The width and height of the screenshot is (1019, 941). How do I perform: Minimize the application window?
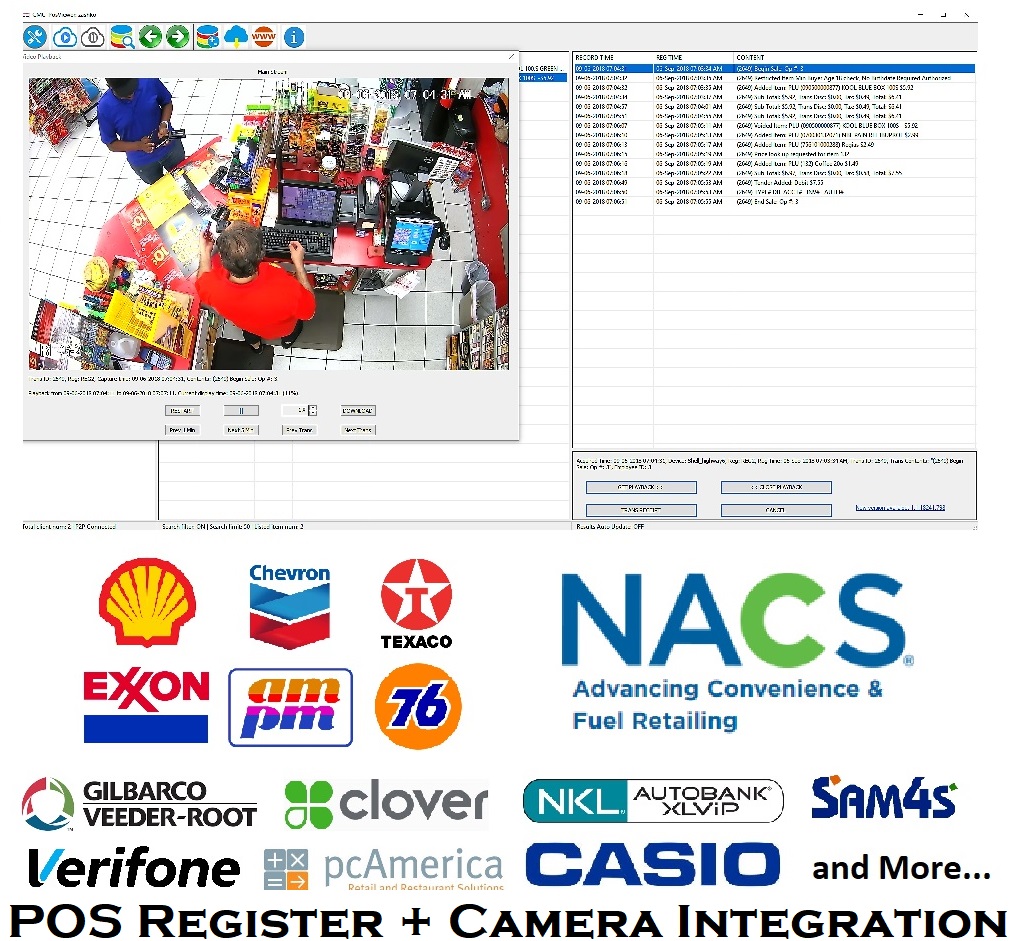pyautogui.click(x=921, y=14)
